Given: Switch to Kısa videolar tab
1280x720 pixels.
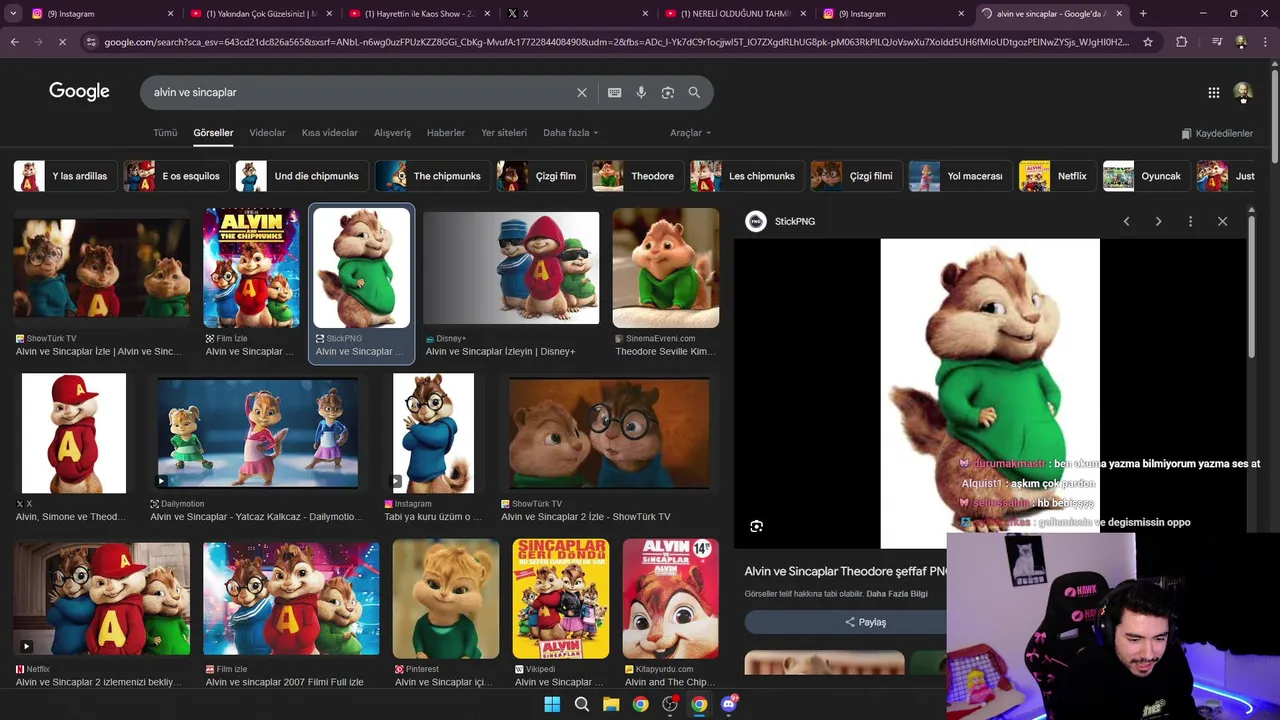Looking at the screenshot, I should pos(330,133).
